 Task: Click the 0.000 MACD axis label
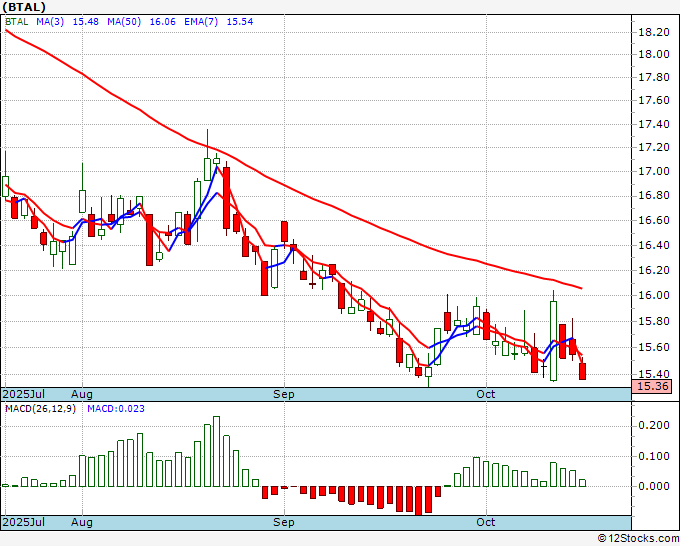(x=653, y=487)
